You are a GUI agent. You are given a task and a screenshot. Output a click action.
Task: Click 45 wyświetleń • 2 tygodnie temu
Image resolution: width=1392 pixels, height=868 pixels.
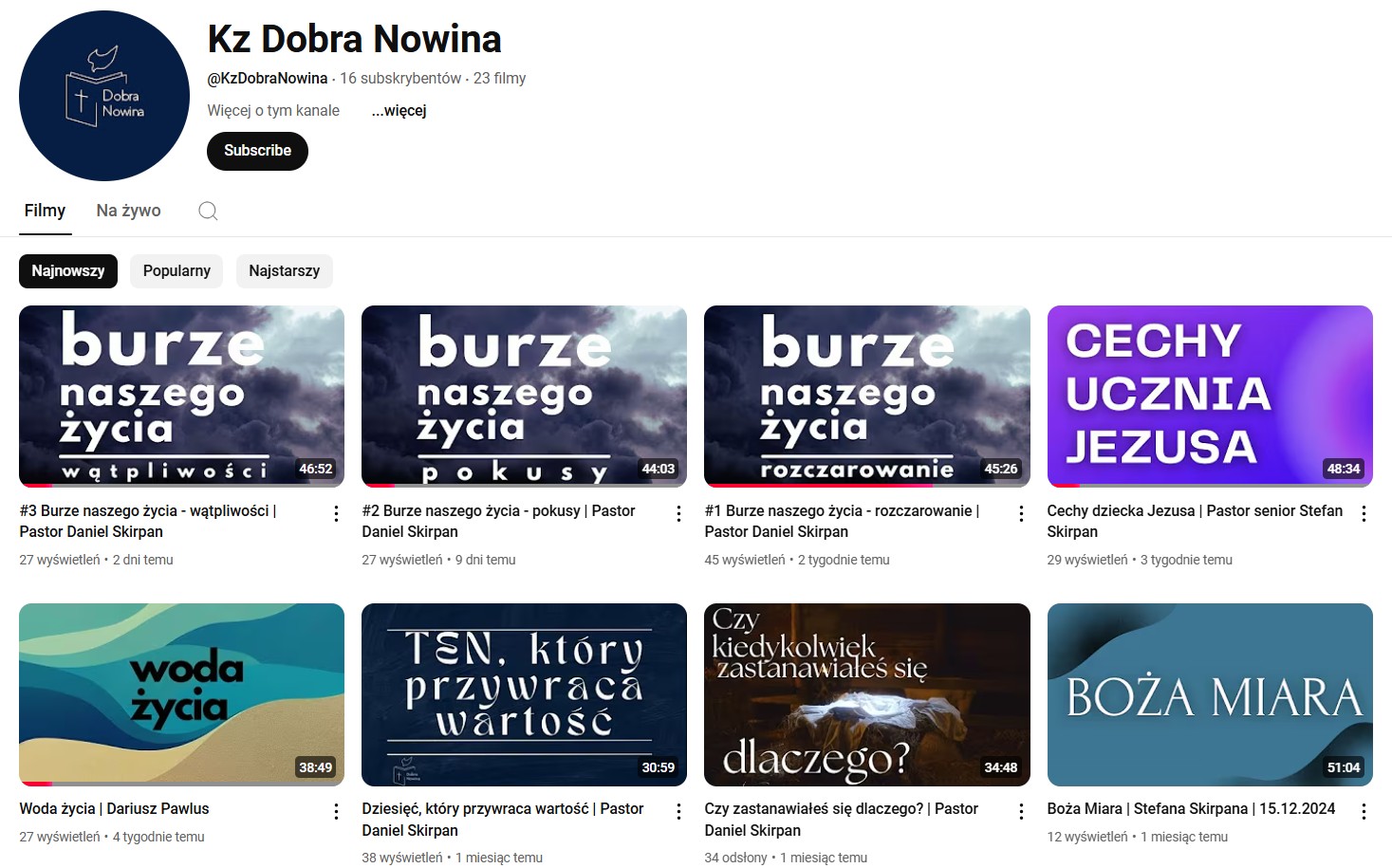[x=797, y=561]
